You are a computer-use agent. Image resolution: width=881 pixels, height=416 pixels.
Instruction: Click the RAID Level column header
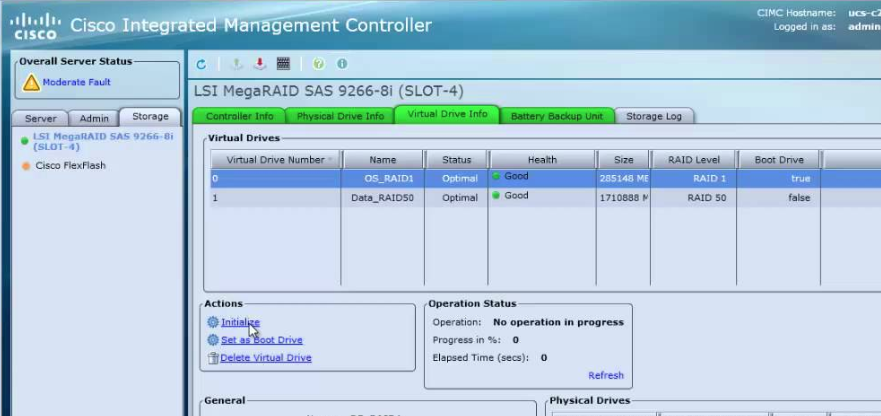click(x=694, y=160)
